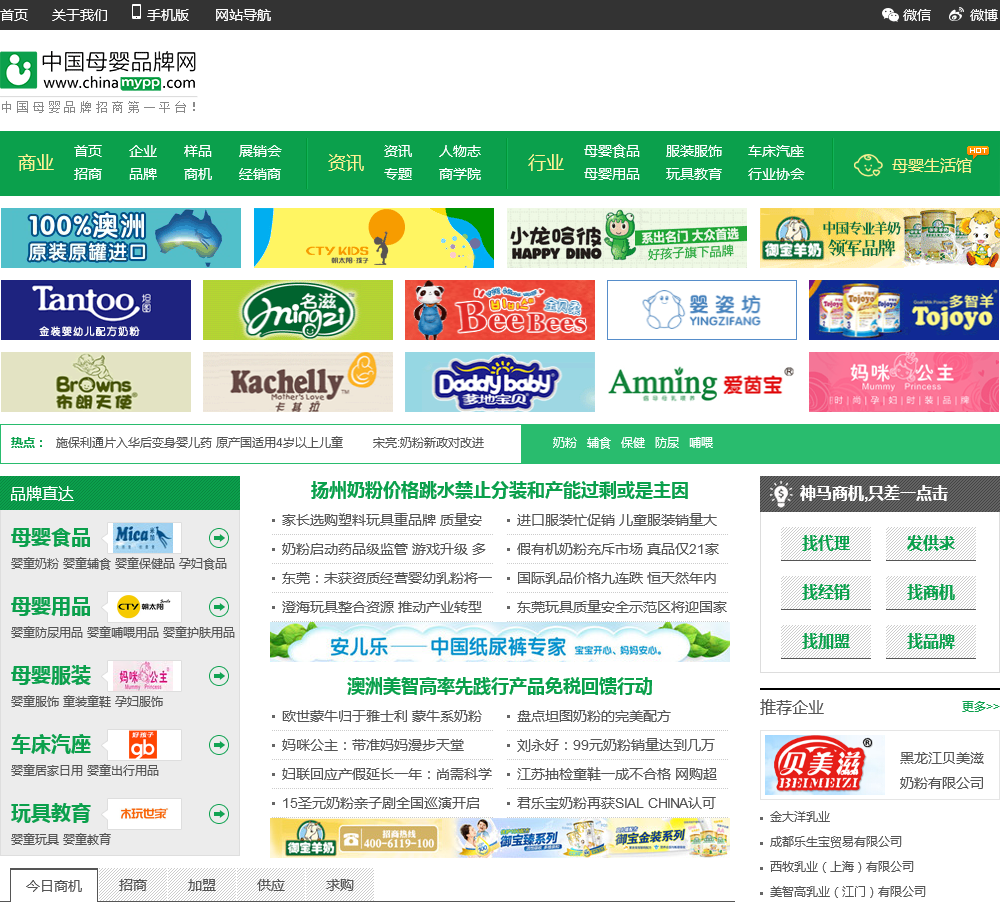Open 车床汽座 in the green navigation
The height and width of the screenshot is (909, 1000).
tap(776, 151)
